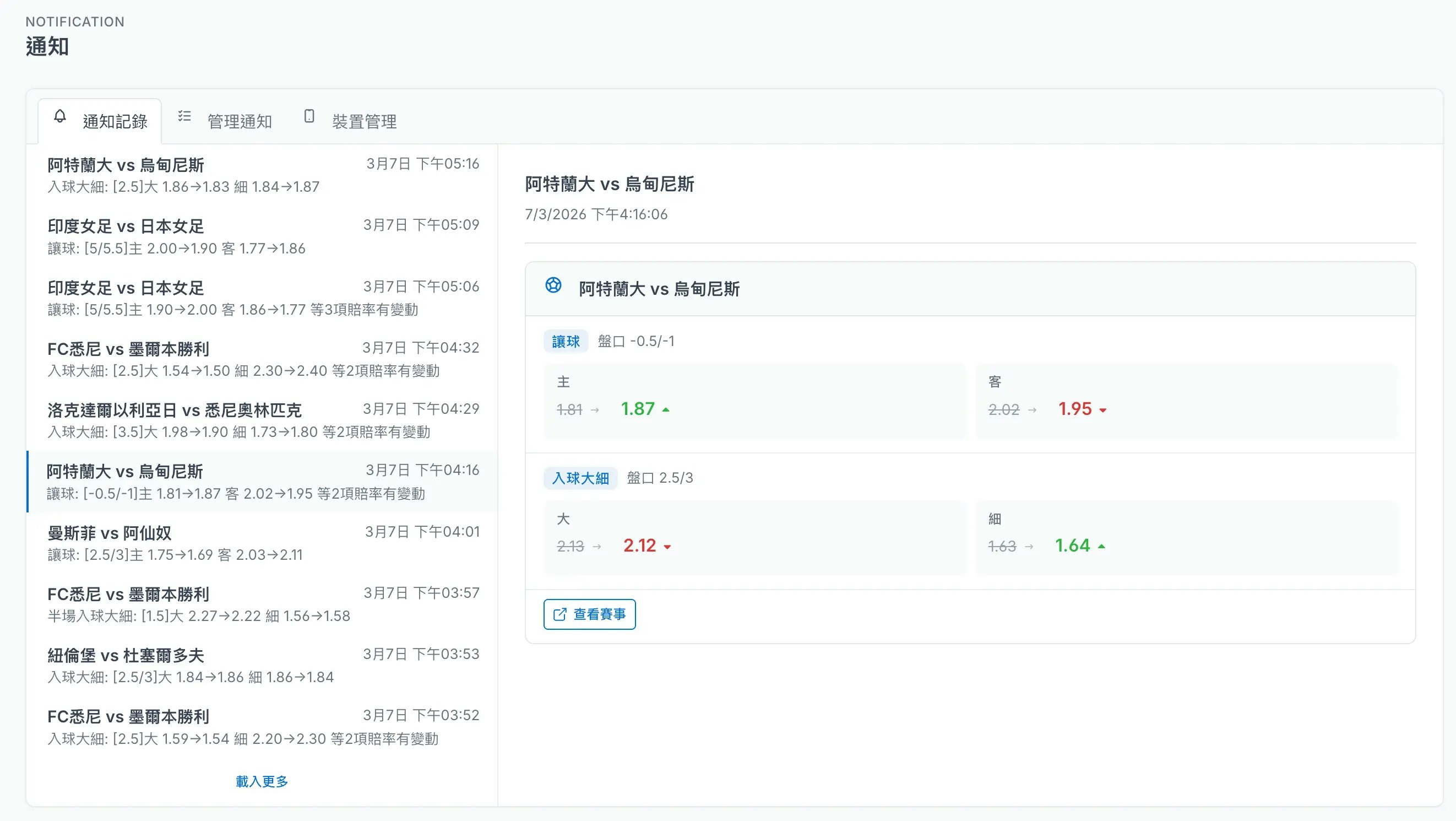
Task: Click the green up arrow beside 1.87
Action: pyautogui.click(x=666, y=410)
